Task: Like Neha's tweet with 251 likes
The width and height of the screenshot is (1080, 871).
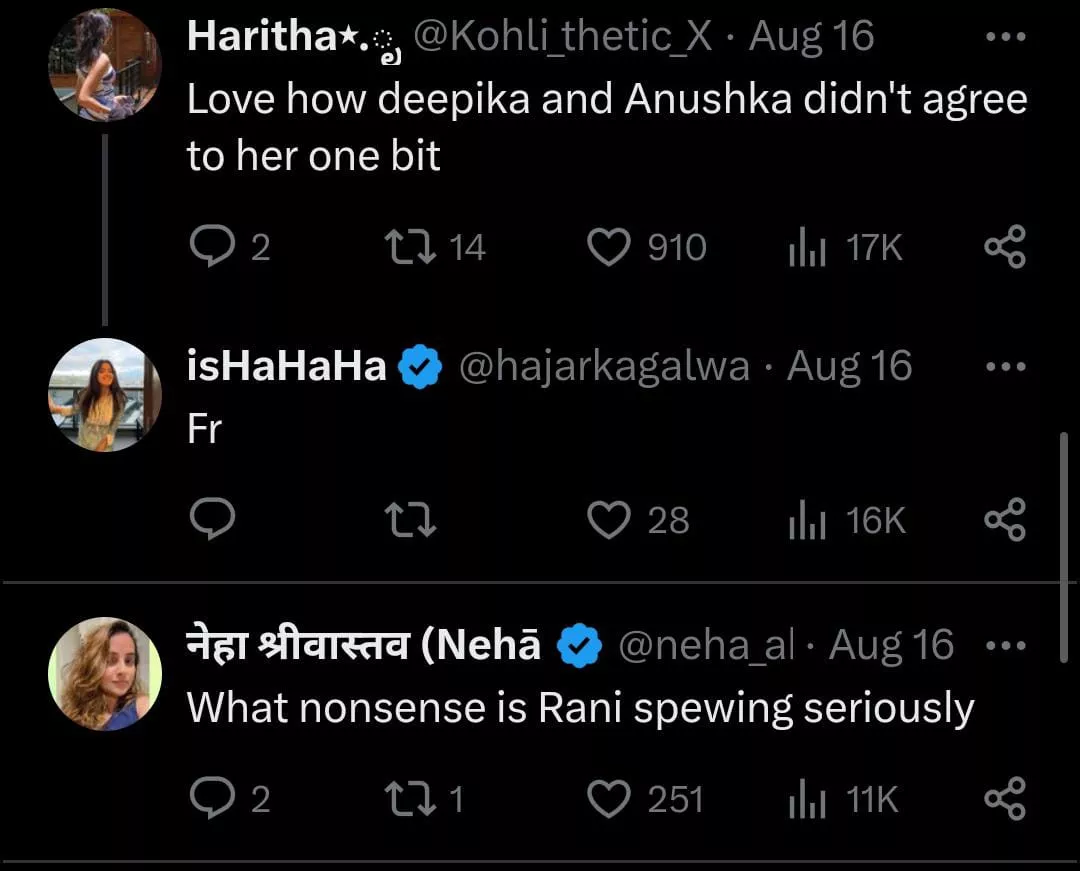Action: (608, 800)
